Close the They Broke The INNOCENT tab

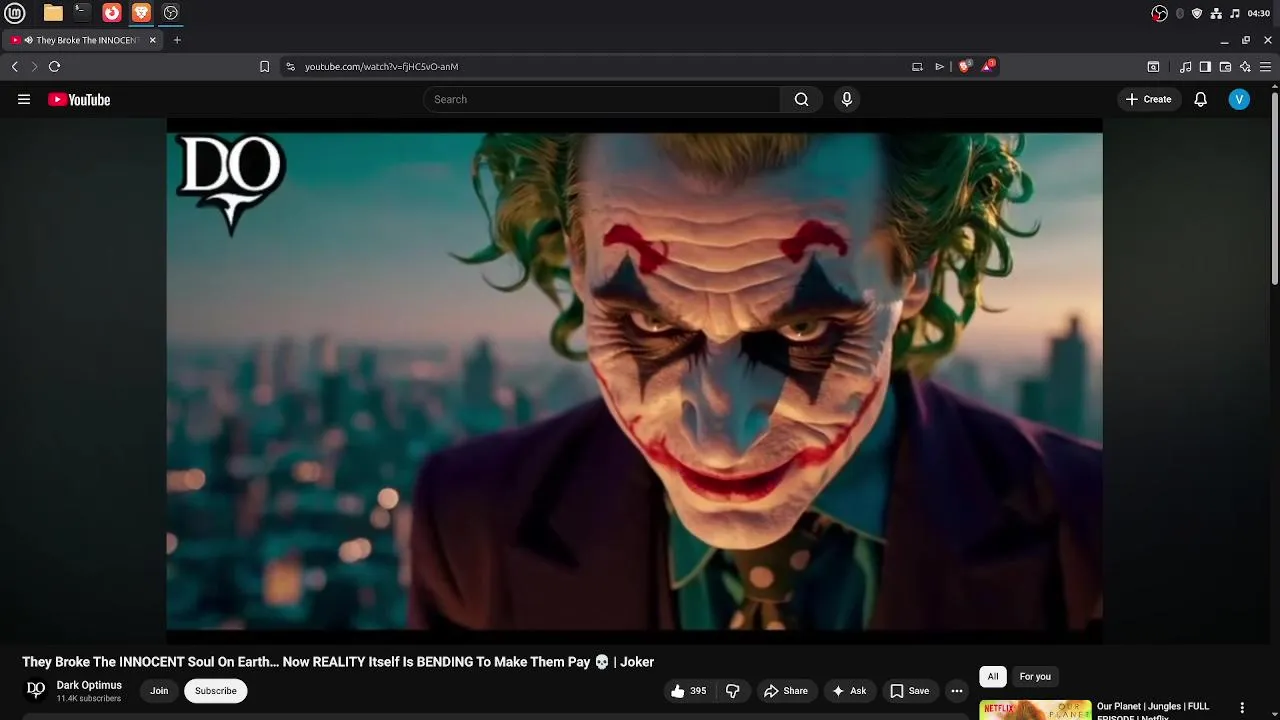(x=153, y=40)
